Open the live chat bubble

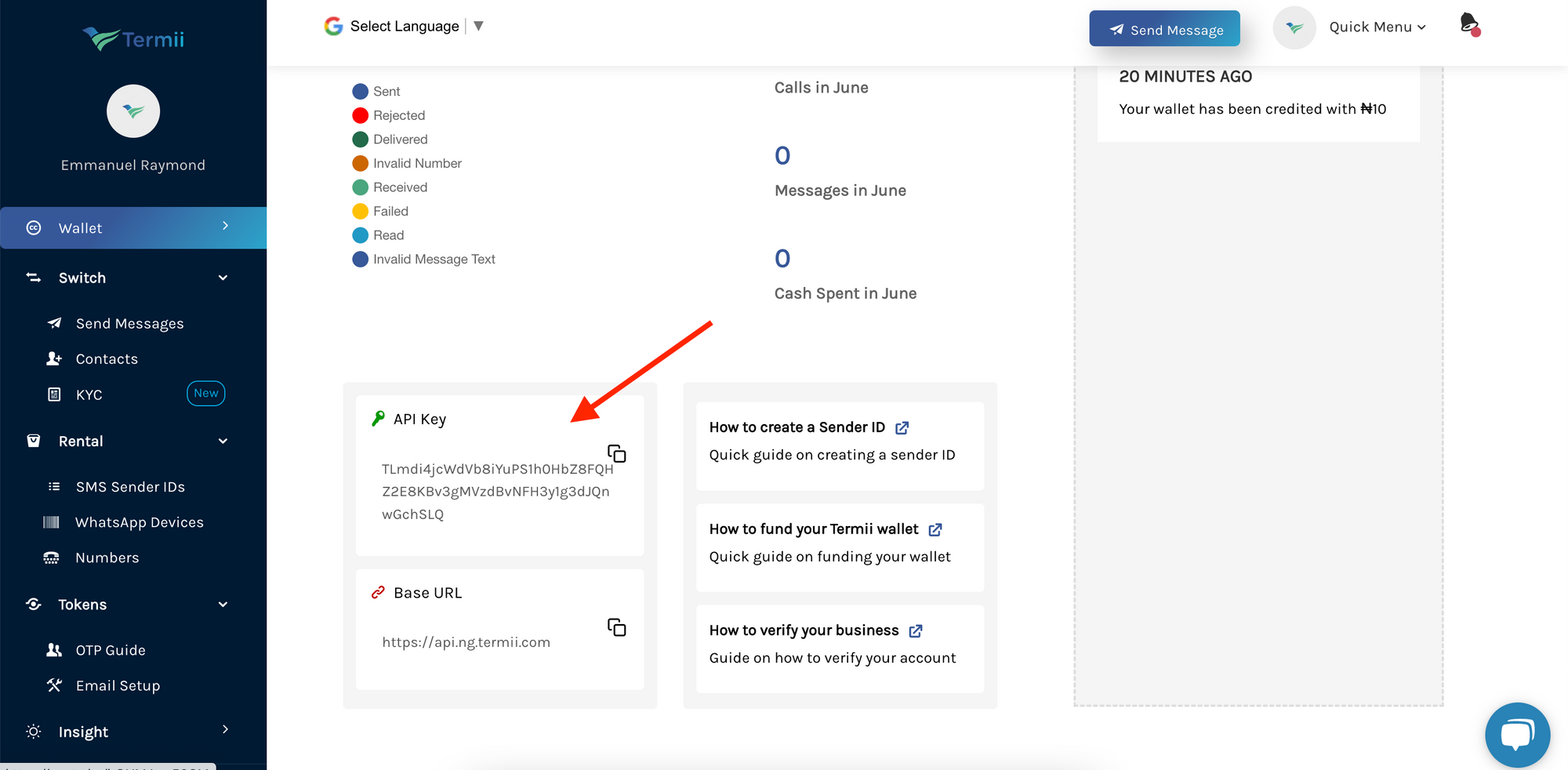[1517, 735]
